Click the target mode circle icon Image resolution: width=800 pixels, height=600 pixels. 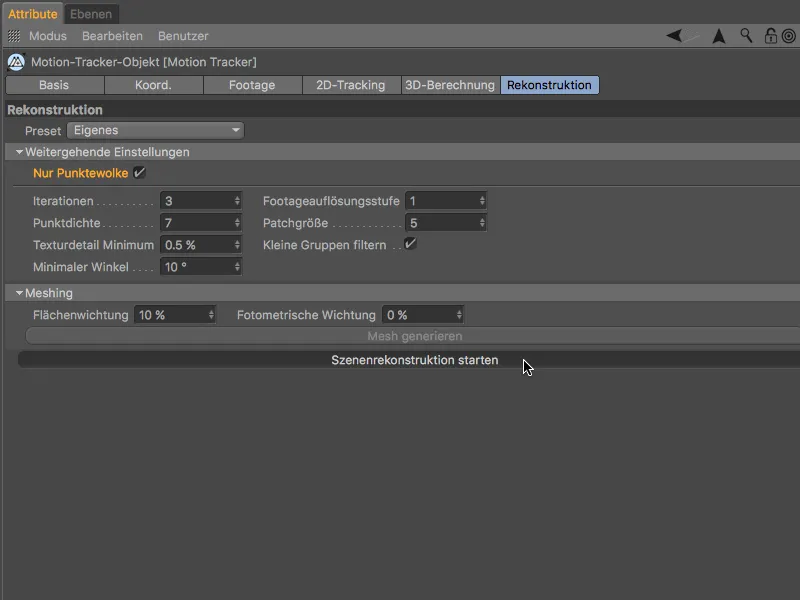pyautogui.click(x=789, y=36)
